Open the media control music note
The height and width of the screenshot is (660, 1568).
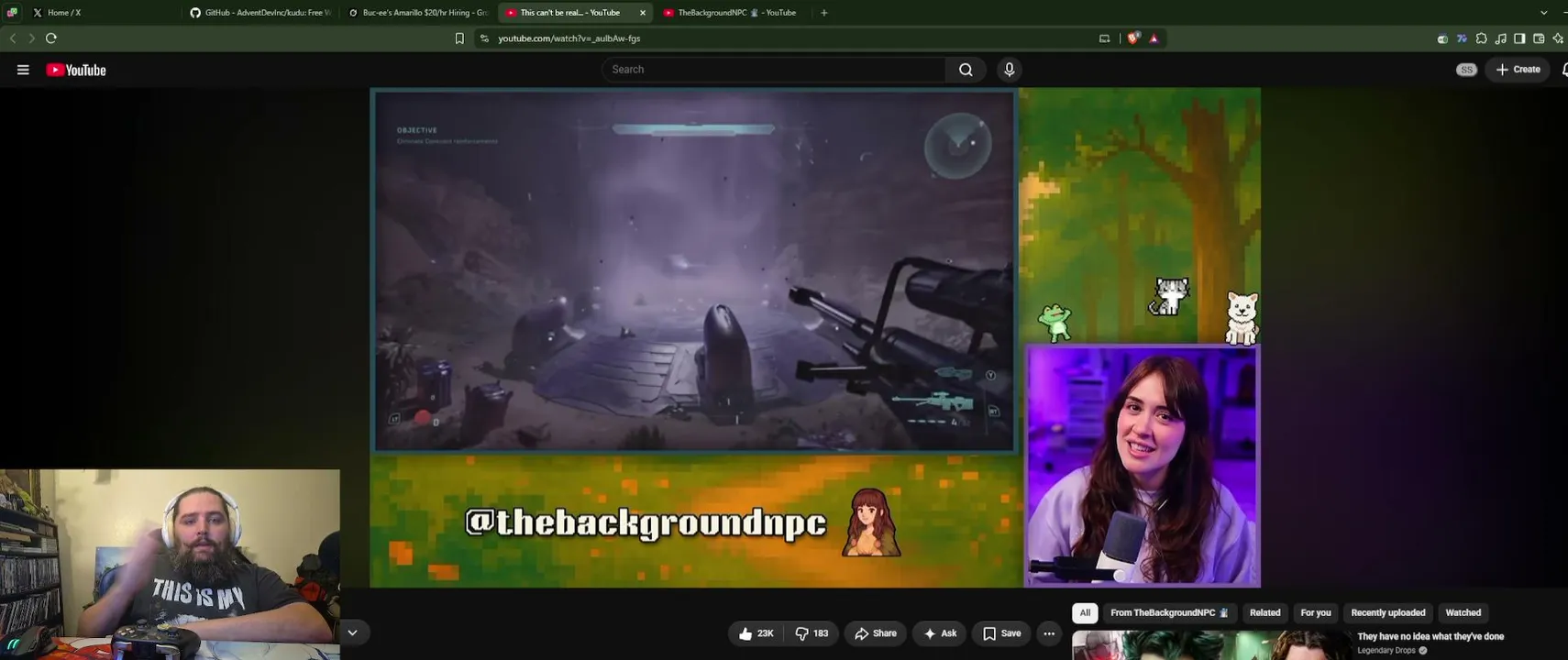(1501, 38)
